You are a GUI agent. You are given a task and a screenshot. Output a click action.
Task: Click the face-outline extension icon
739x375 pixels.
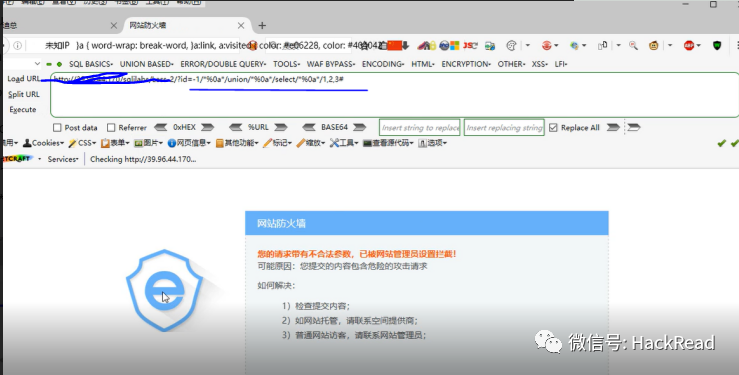[x=511, y=46]
